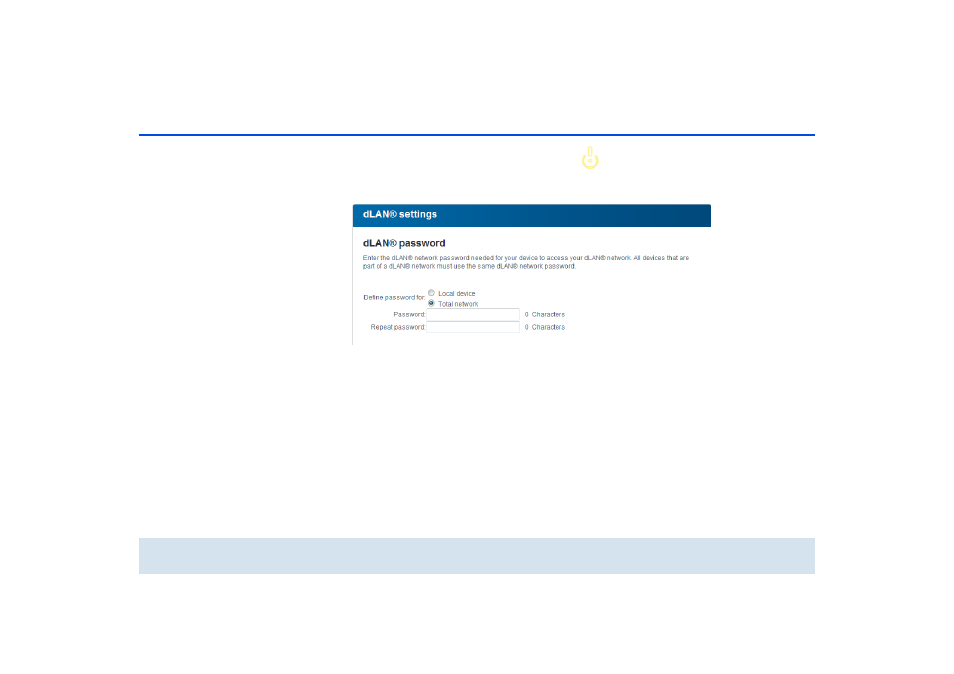Click the dLAN® password heading
The width and height of the screenshot is (954, 674).
coord(404,243)
